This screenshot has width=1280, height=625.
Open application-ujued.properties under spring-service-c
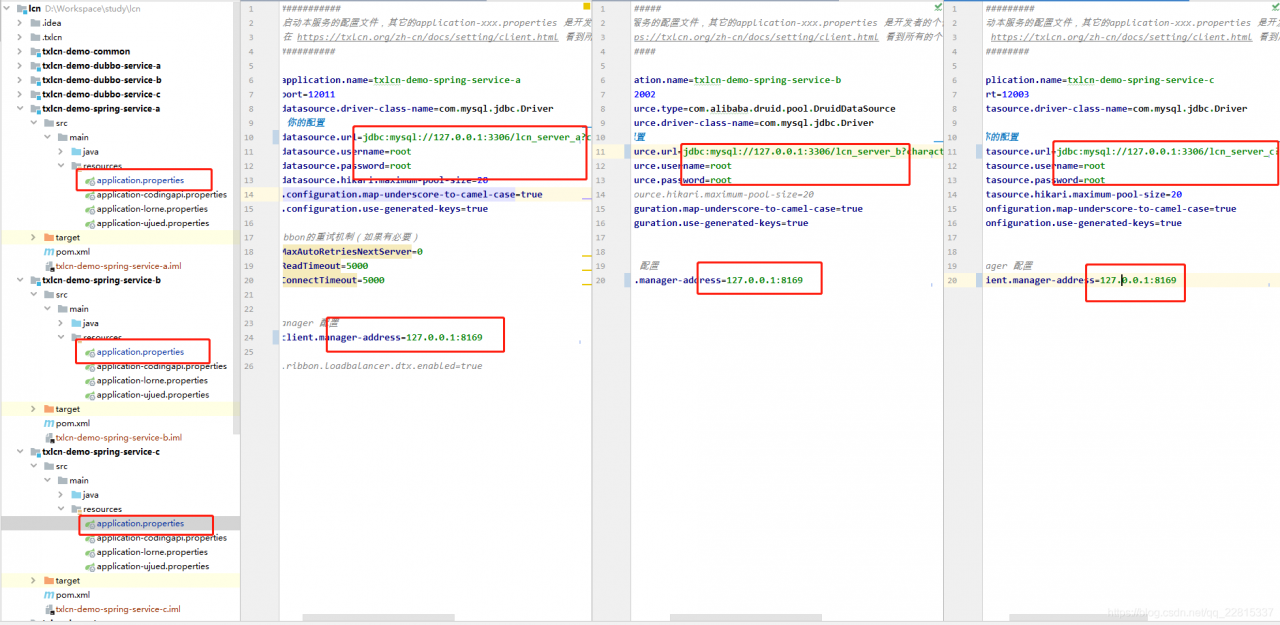tap(153, 566)
